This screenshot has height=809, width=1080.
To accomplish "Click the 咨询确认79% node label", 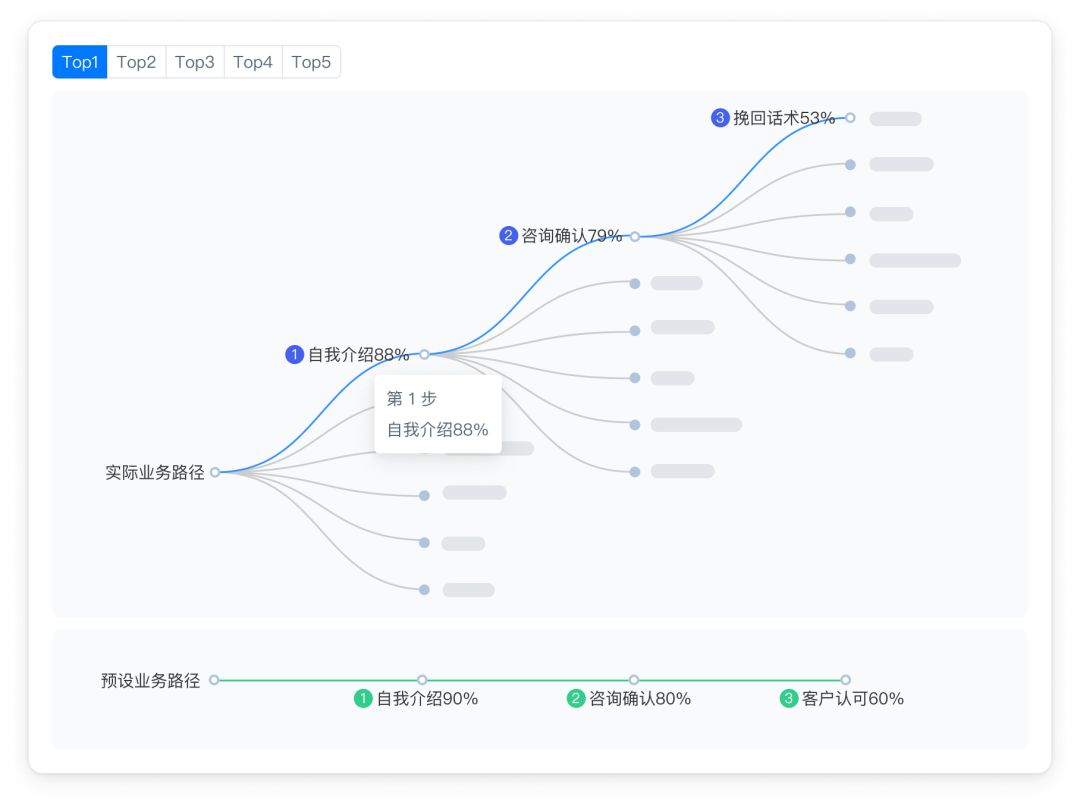I will point(572,235).
